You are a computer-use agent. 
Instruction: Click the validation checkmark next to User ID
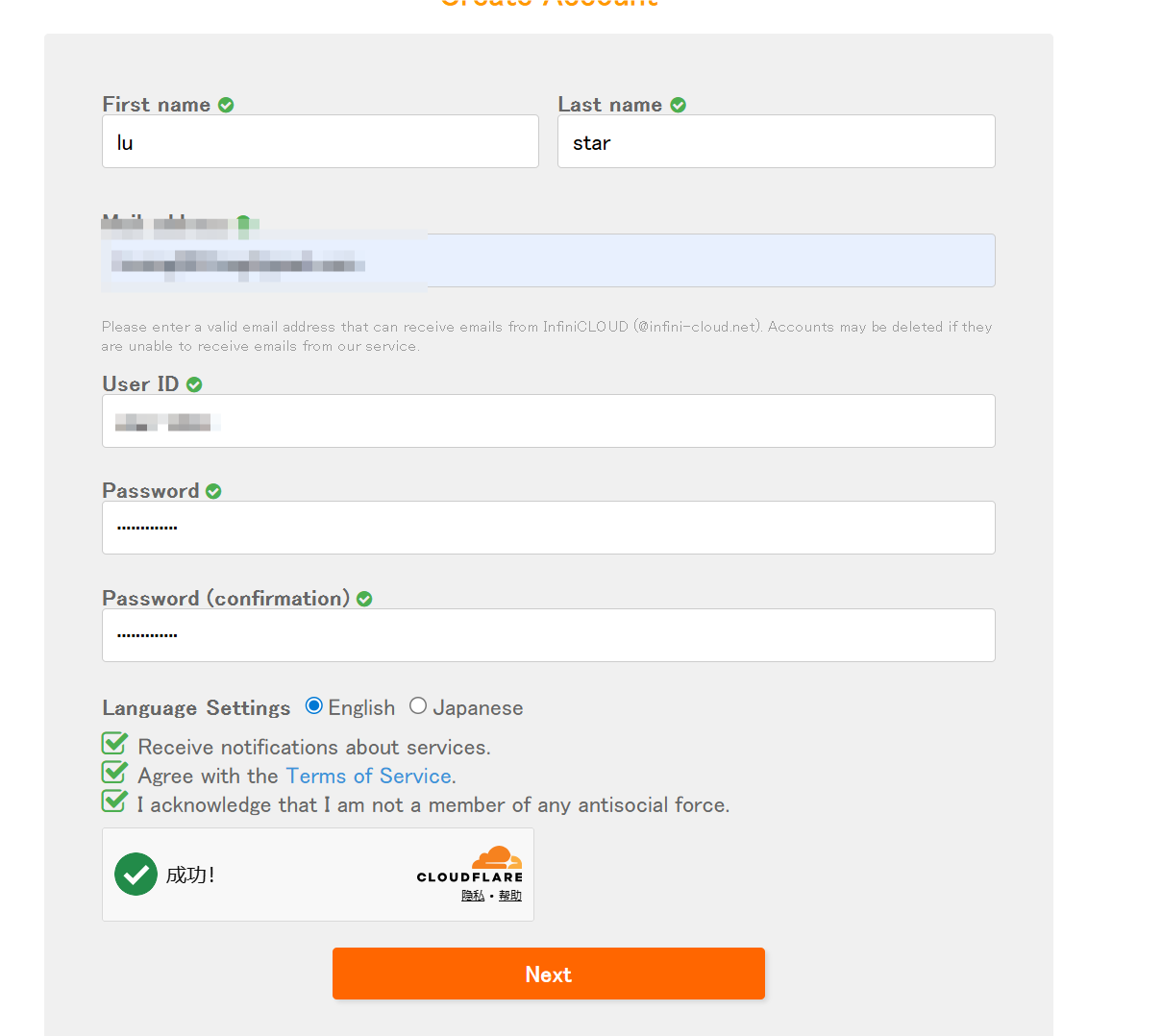pyautogui.click(x=194, y=384)
